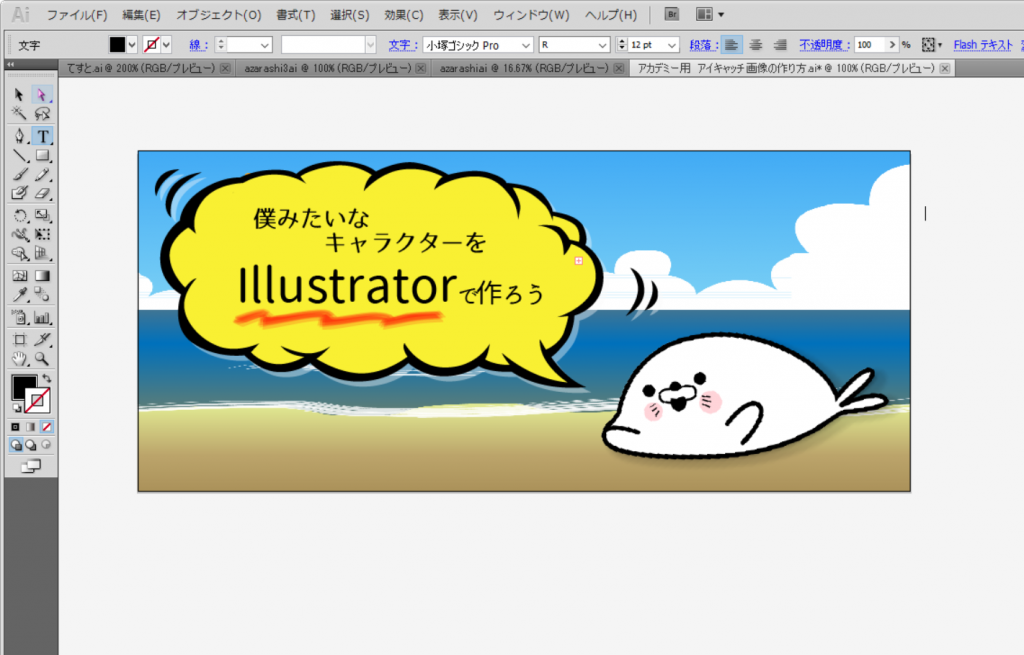Select the Line Segment tool

20,155
